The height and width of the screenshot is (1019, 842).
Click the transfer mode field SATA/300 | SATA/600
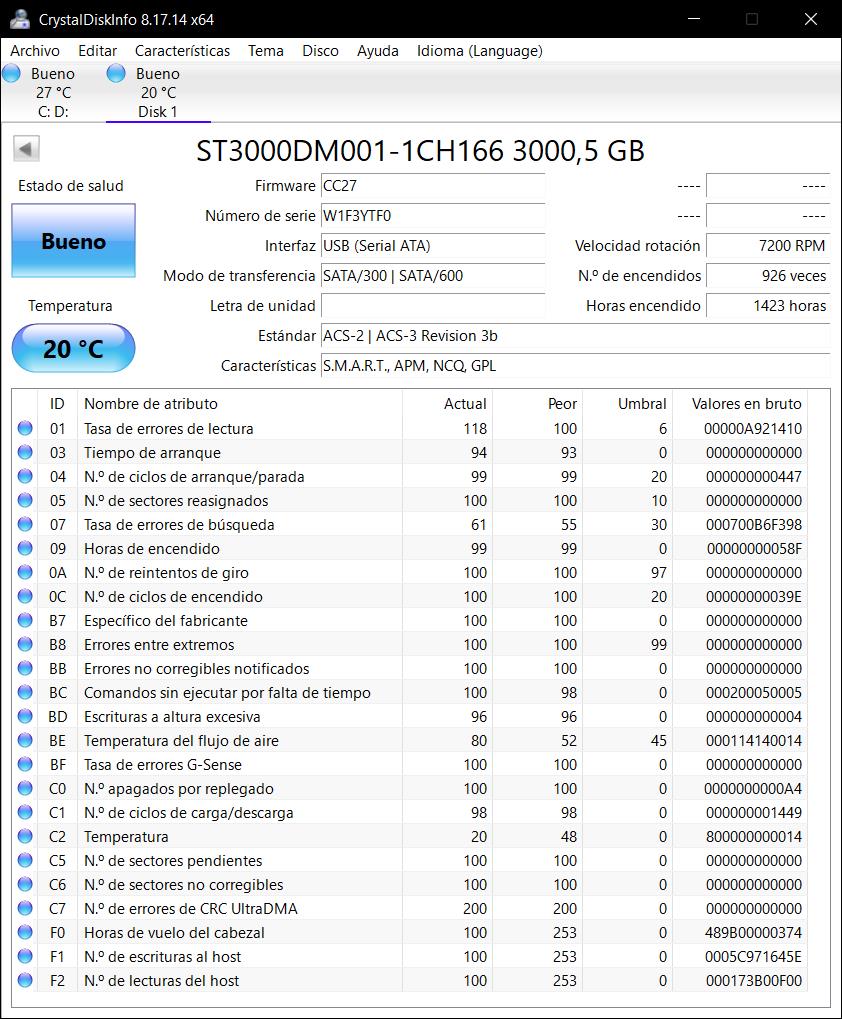pos(433,276)
